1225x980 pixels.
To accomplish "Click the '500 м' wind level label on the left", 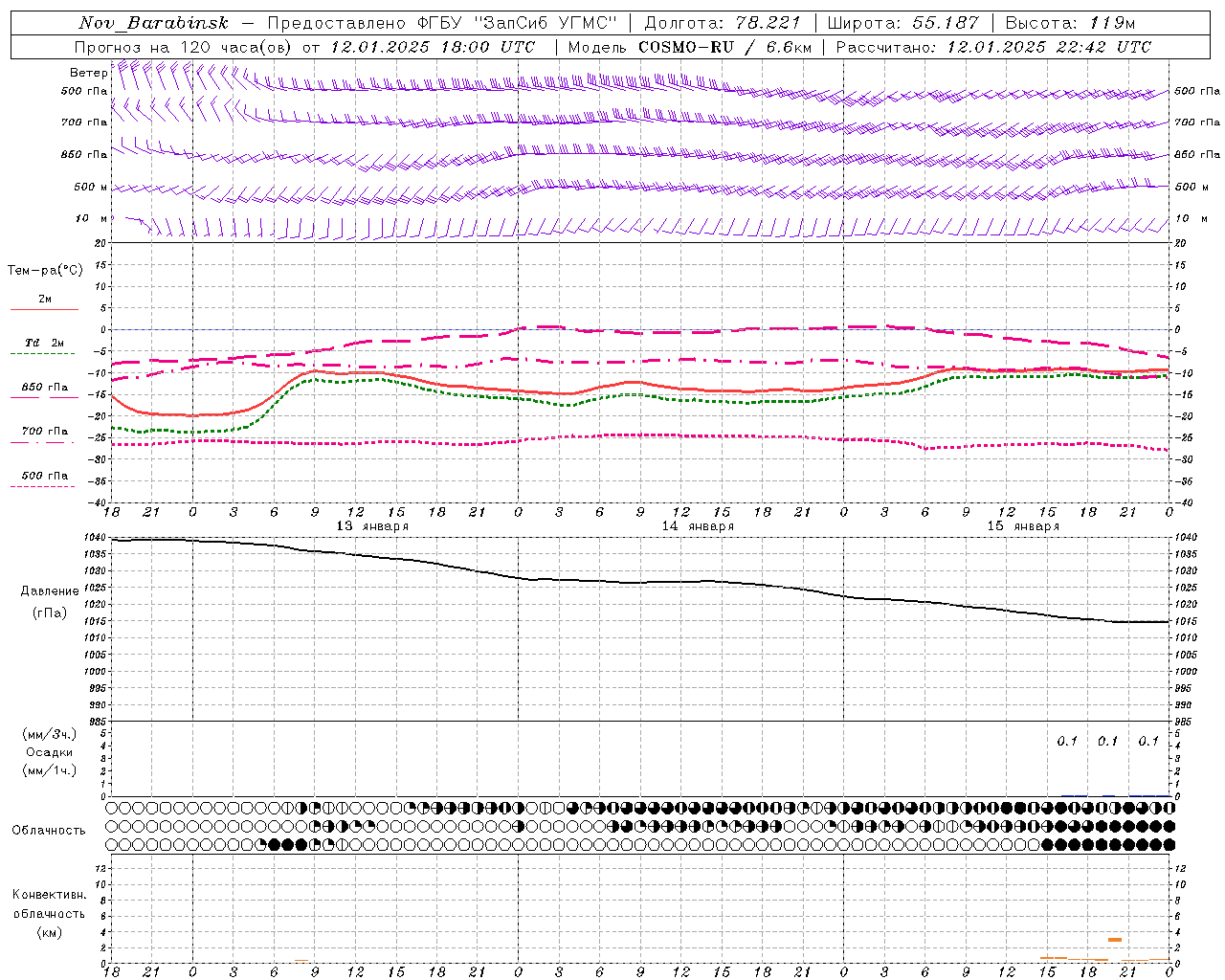I will 91,187.
